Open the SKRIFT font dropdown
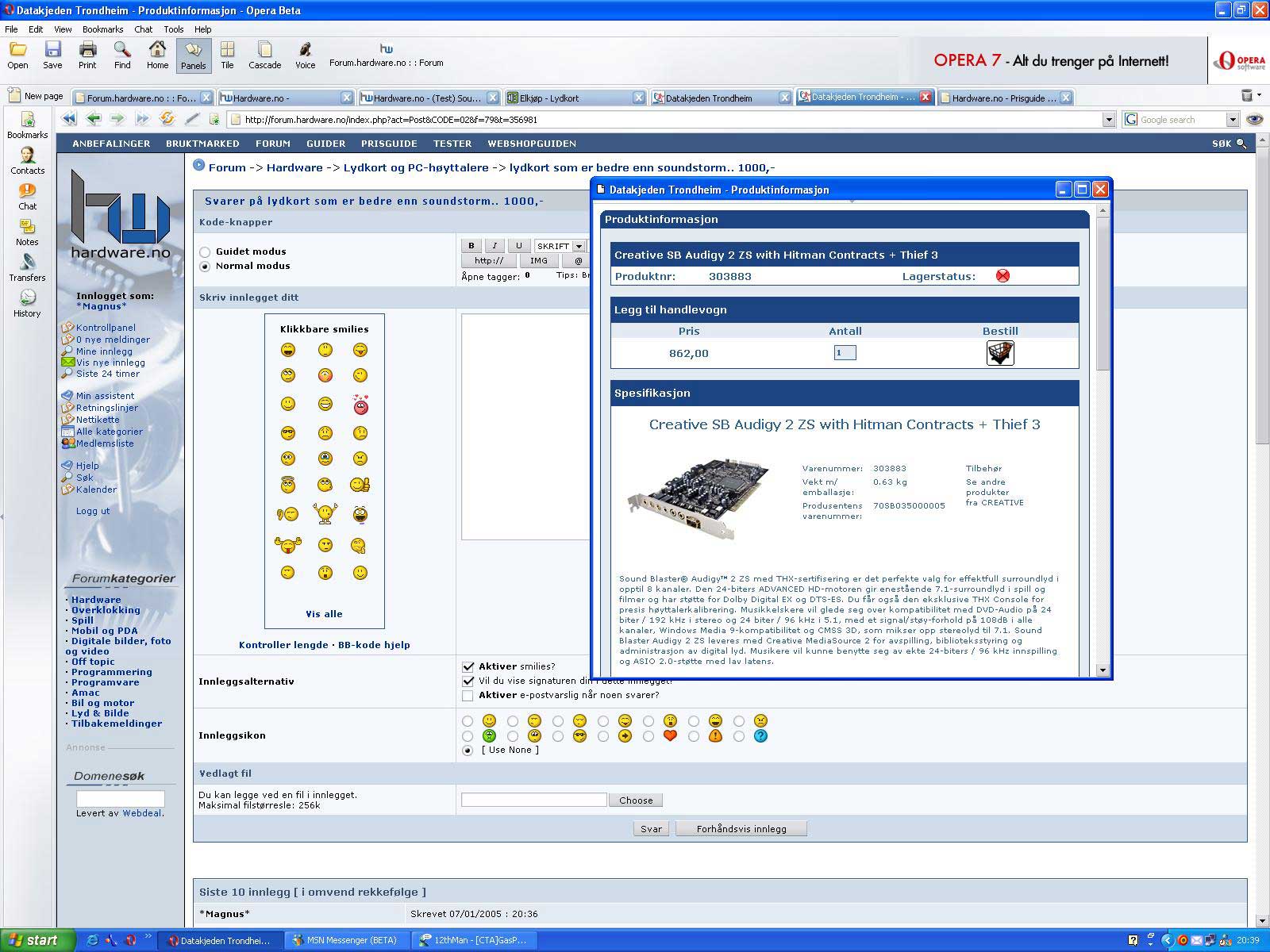The height and width of the screenshot is (952, 1270). 560,246
